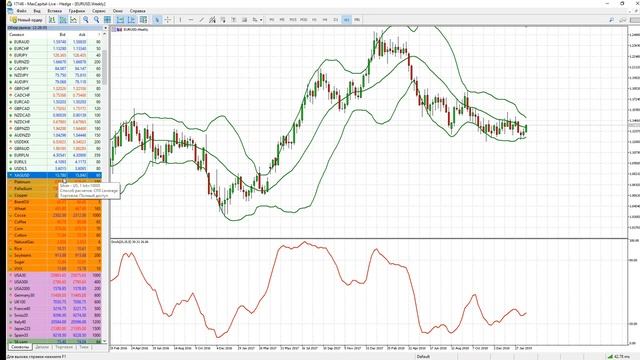
Task: Click the Default profile in status bar
Action: [x=423, y=356]
